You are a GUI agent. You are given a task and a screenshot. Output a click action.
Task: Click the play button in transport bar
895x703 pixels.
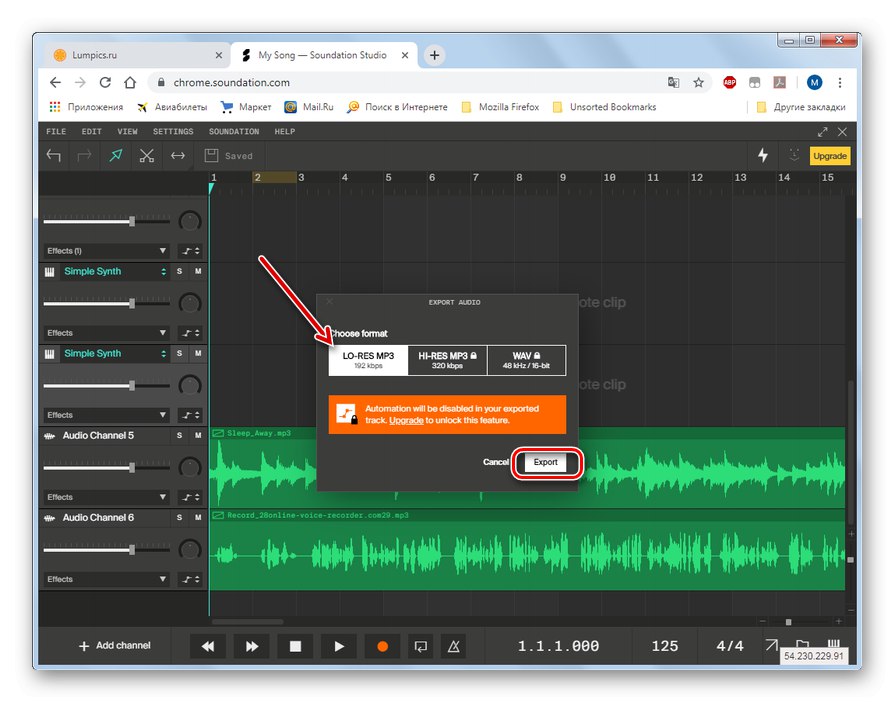pos(339,646)
